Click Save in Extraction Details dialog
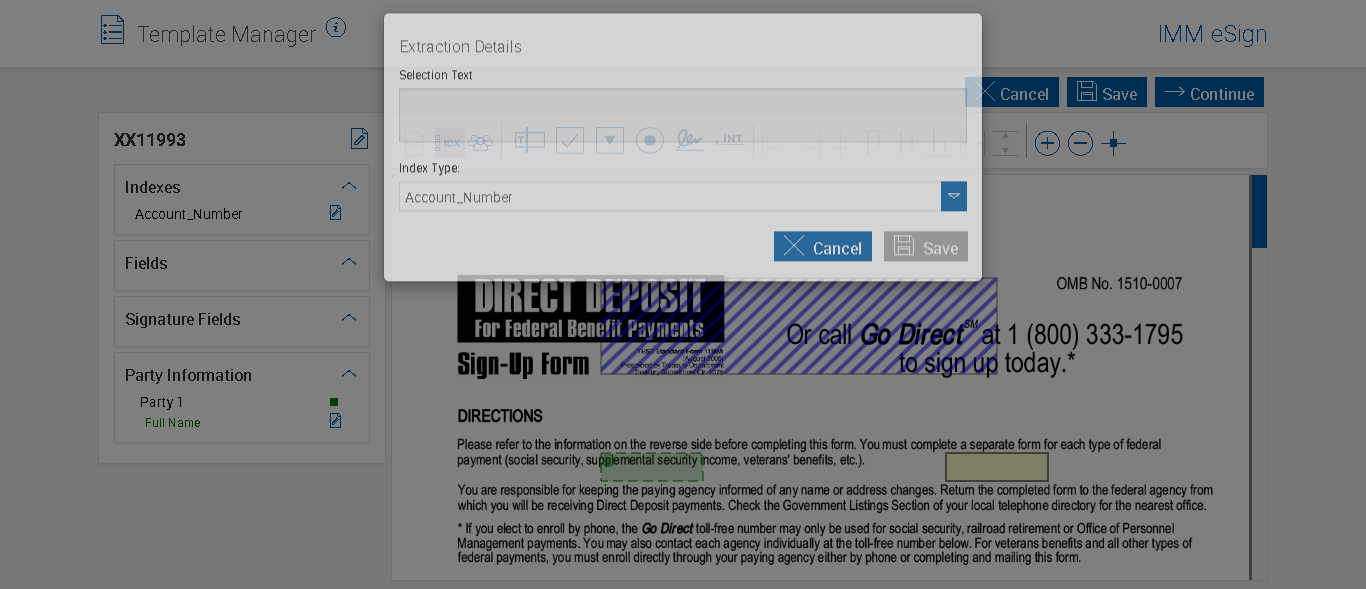Image resolution: width=1366 pixels, height=589 pixels. [926, 247]
